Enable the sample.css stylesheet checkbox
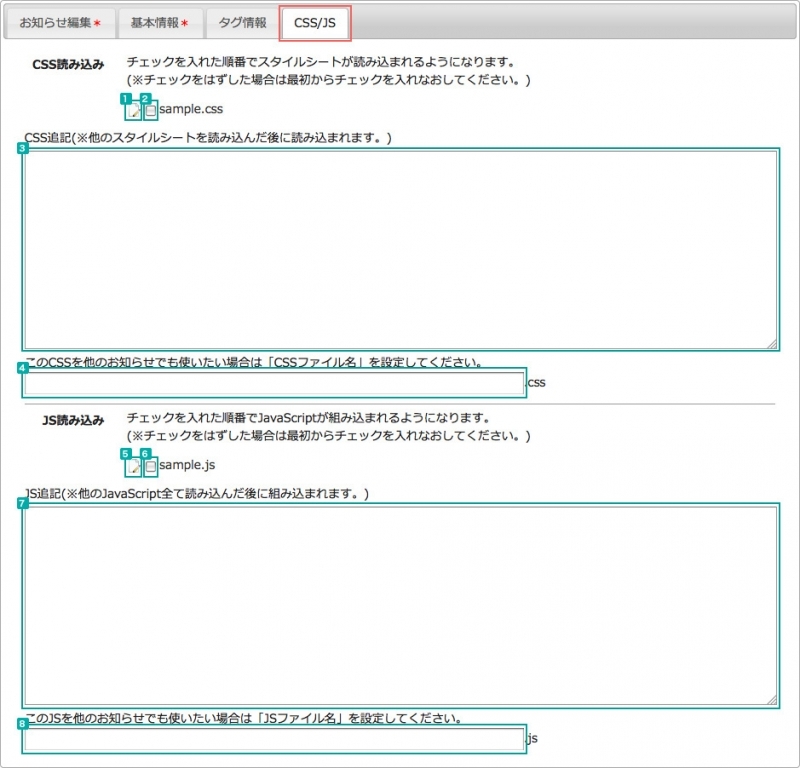The height and width of the screenshot is (768, 800). coord(149,109)
